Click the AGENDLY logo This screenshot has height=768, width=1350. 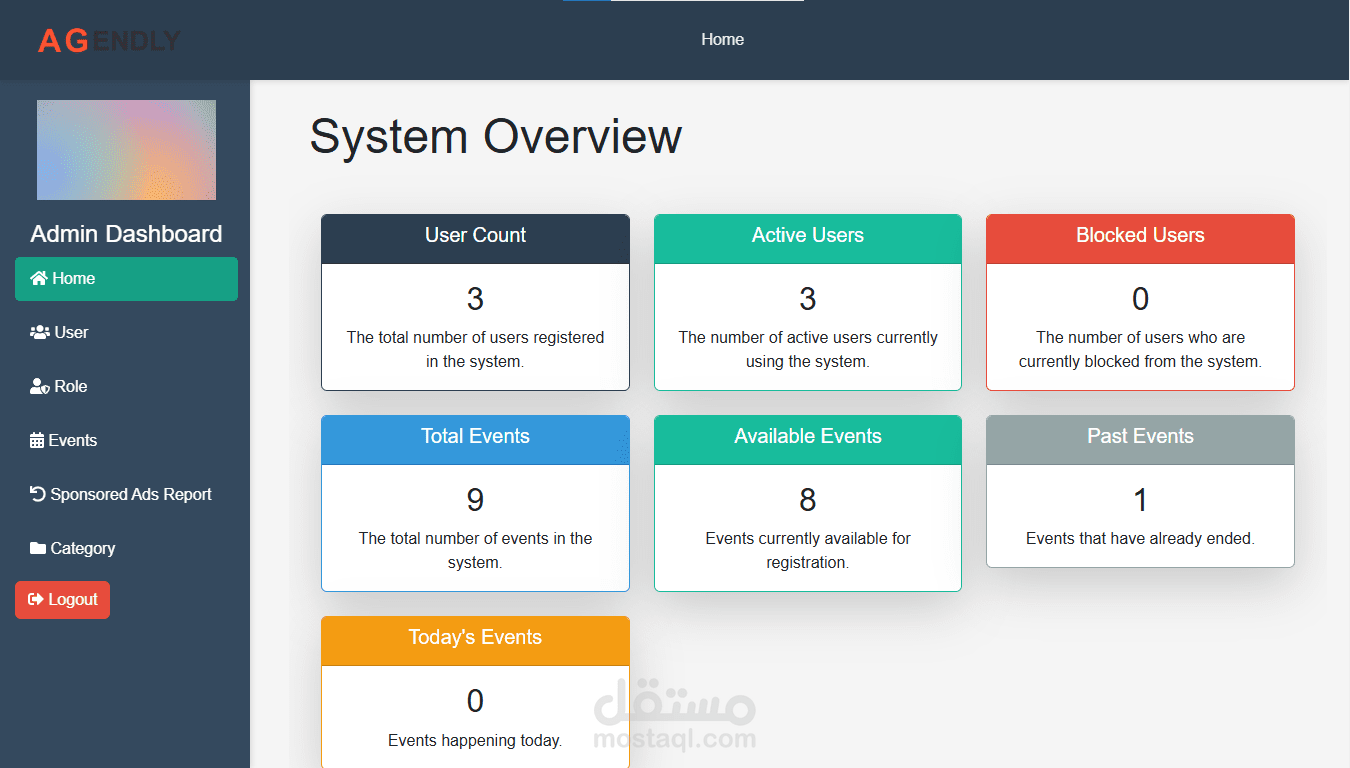(x=109, y=40)
